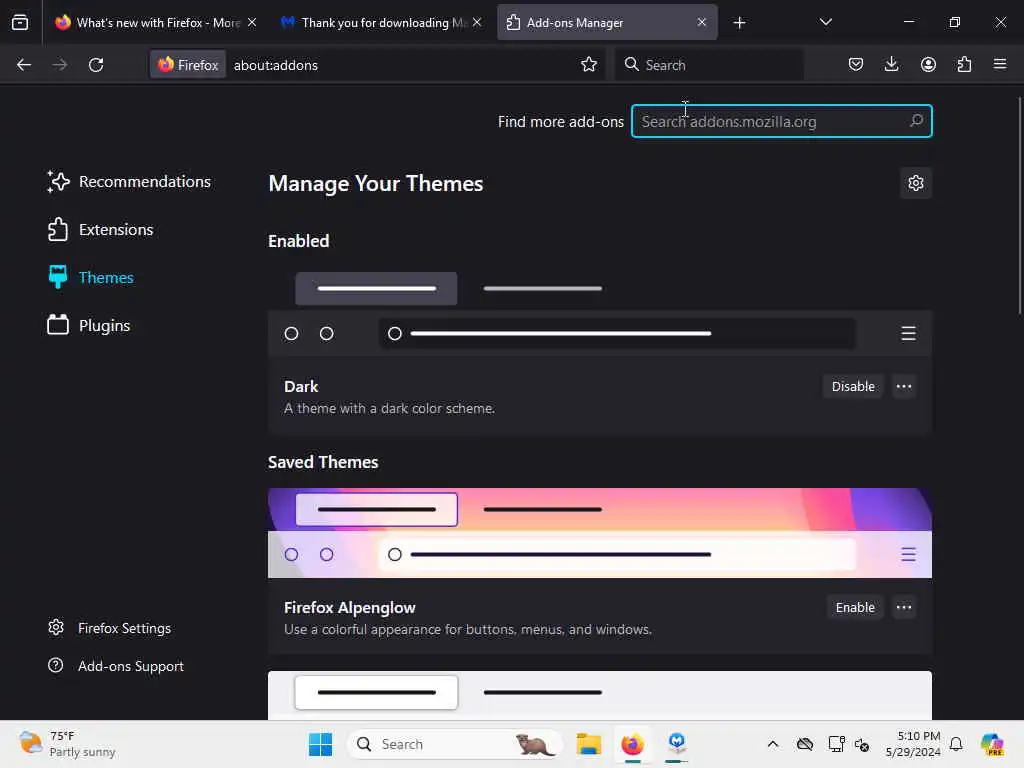Screen dimensions: 1024x768
Task: Open the Firefox application menu
Action: click(1000, 65)
